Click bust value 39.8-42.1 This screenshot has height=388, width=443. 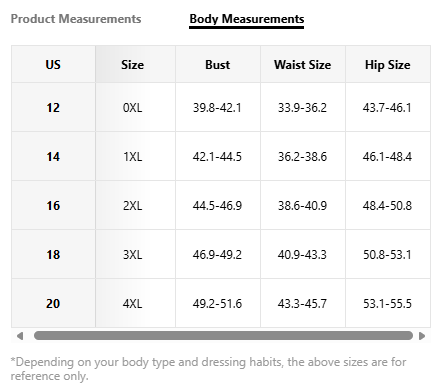(x=217, y=107)
